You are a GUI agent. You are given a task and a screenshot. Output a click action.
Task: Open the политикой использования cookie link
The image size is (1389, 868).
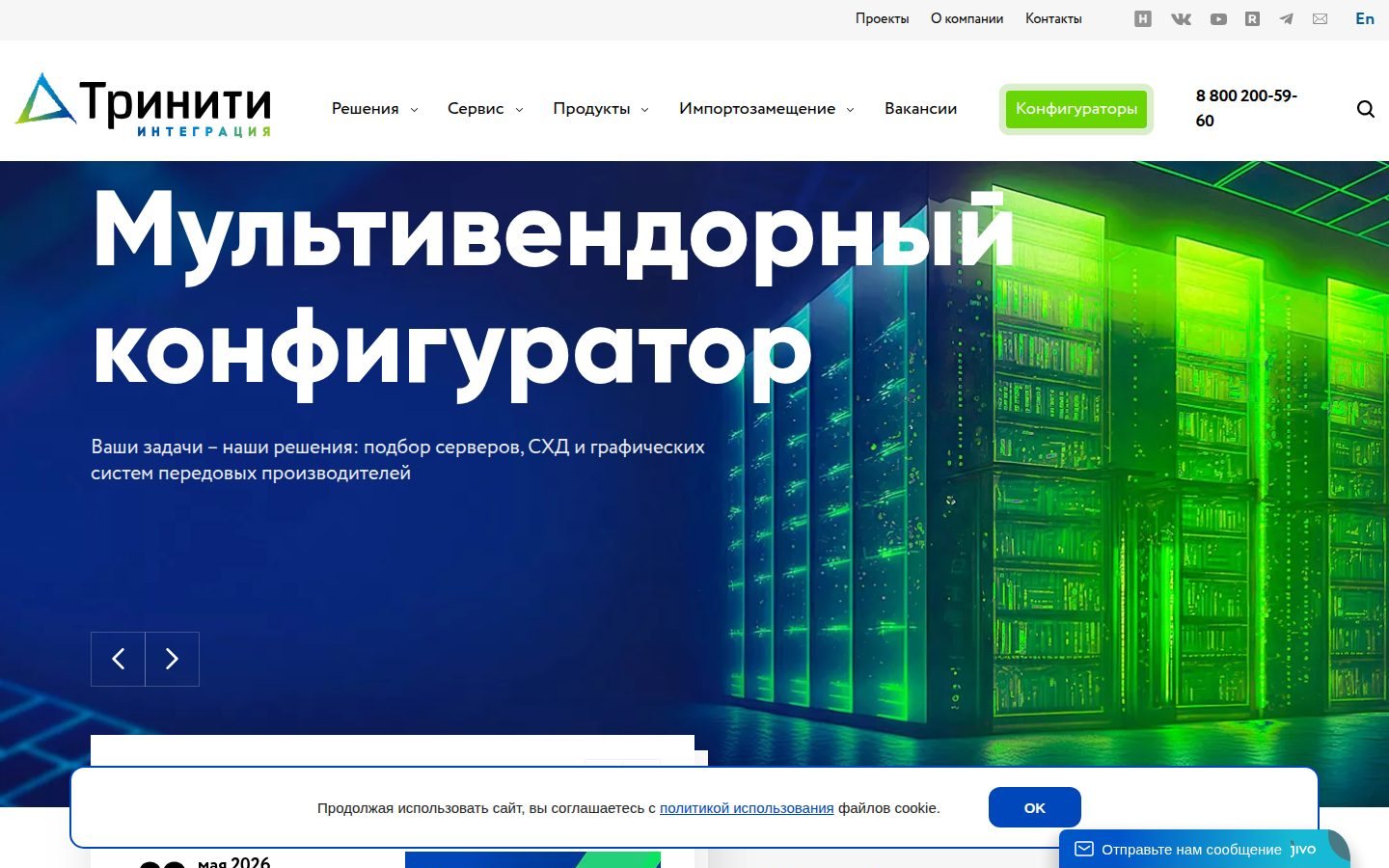[747, 808]
